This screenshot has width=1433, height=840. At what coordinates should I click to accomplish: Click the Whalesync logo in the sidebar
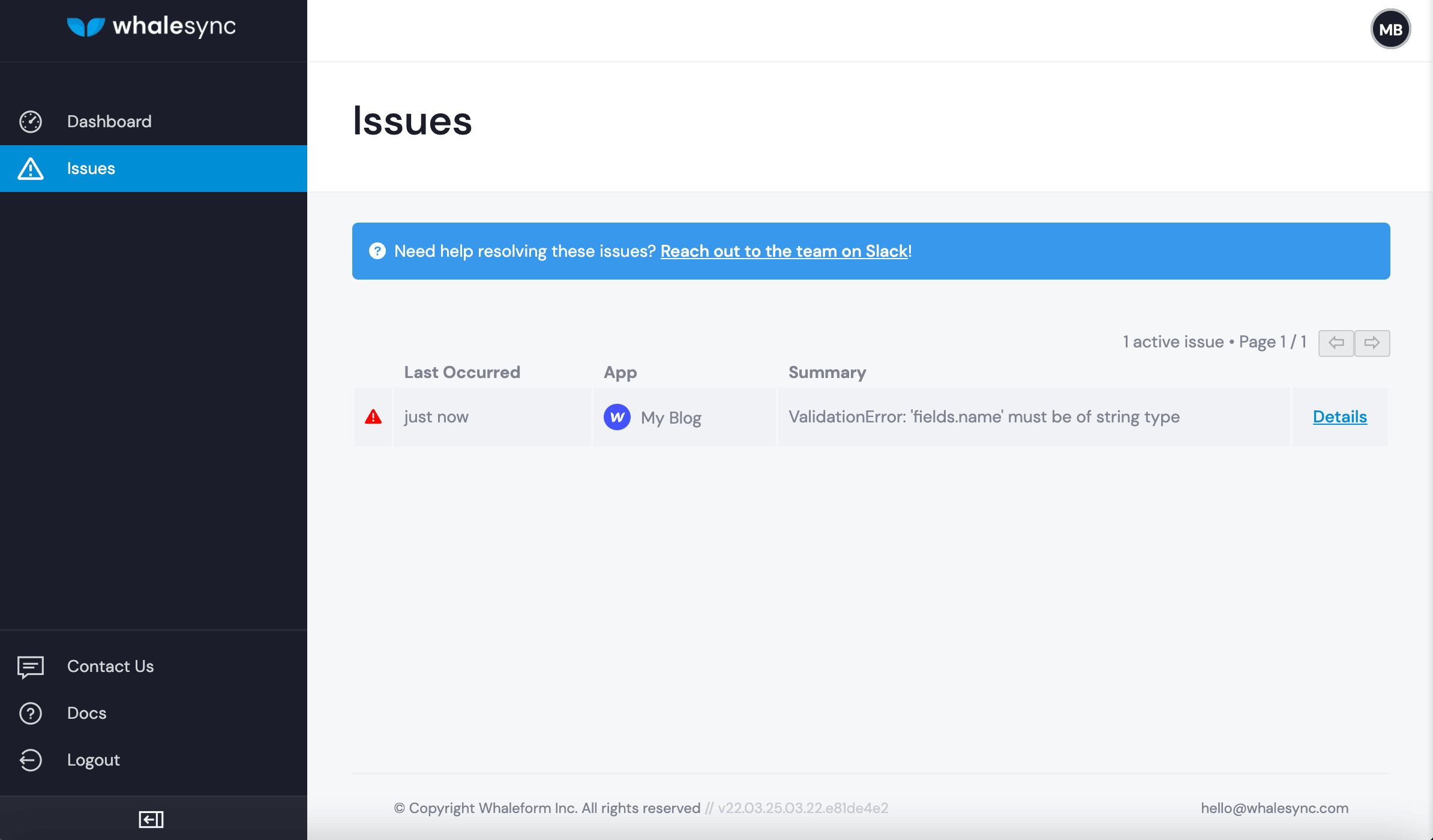pyautogui.click(x=151, y=26)
